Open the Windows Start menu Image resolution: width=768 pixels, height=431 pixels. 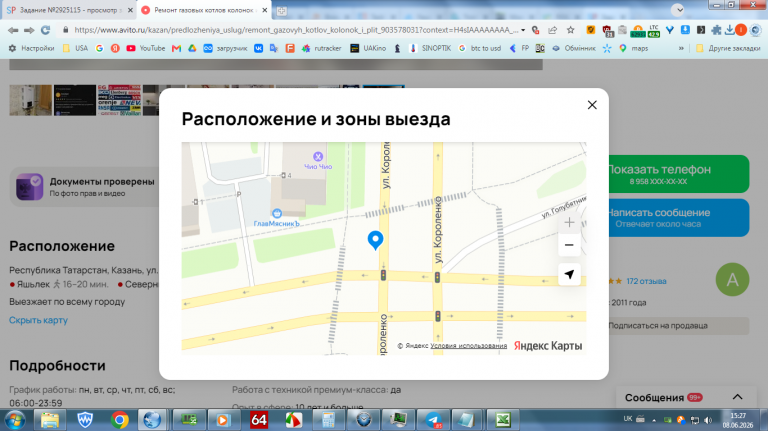point(15,420)
